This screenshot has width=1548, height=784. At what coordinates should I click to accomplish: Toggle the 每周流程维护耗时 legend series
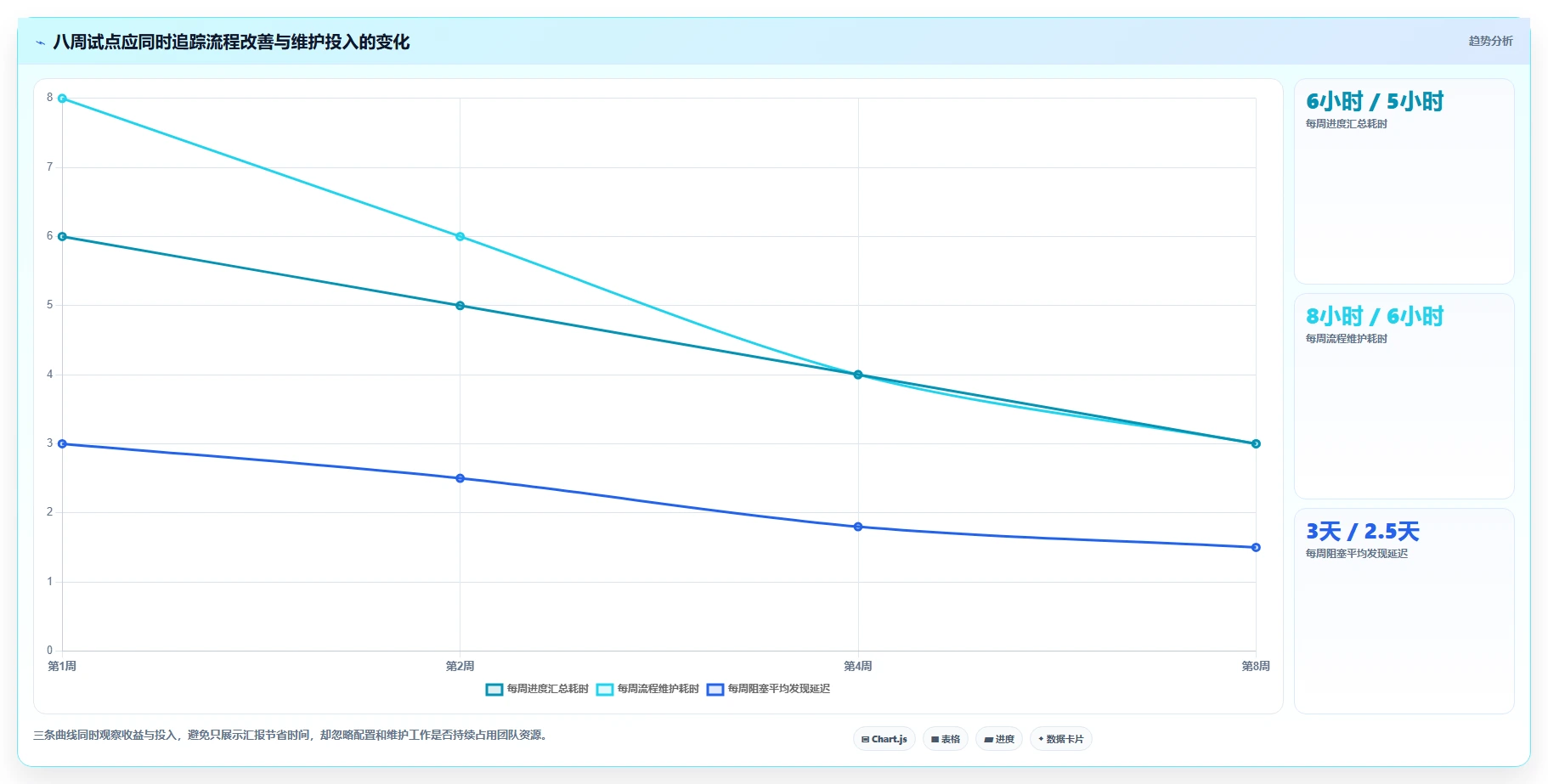(x=647, y=689)
